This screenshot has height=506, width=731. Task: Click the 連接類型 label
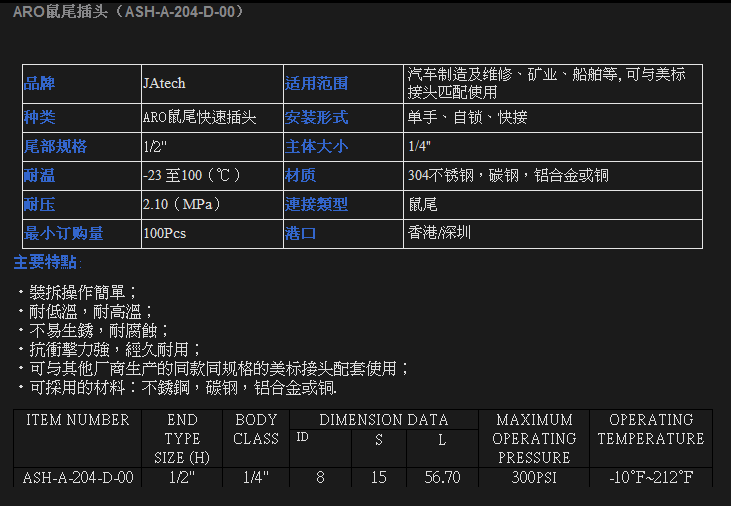[317, 204]
